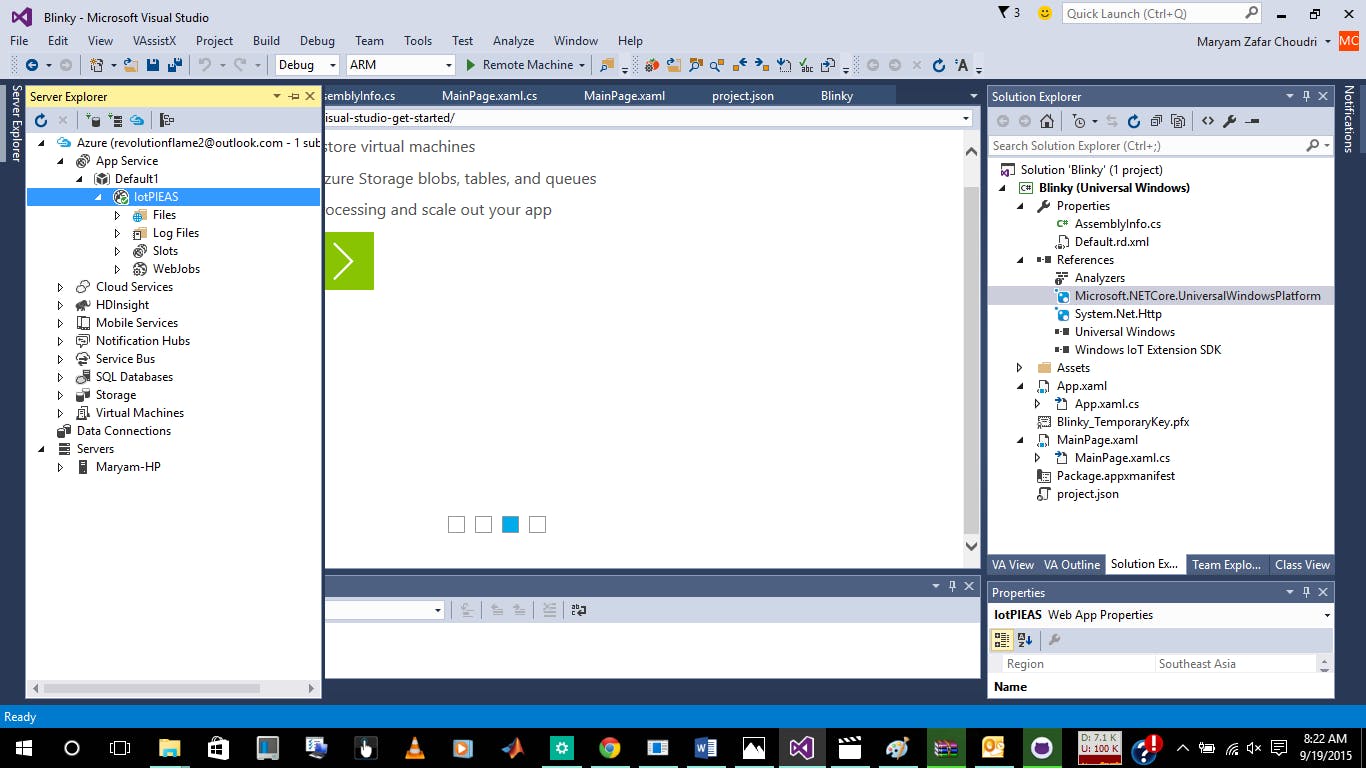Viewport: 1366px width, 782px height.
Task: Open the Debug configuration dropdown
Action: tap(307, 65)
